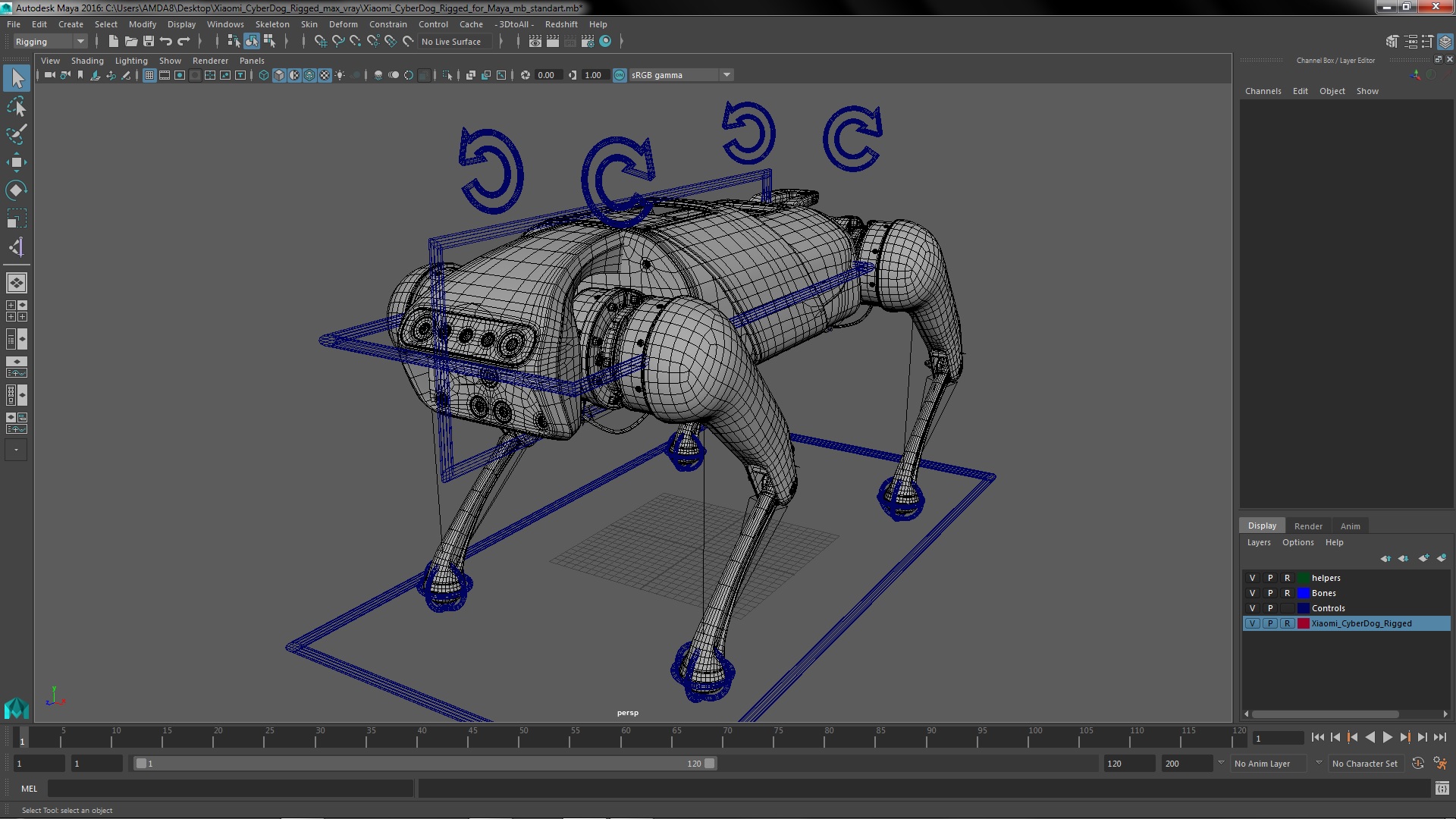
Task: Toggle Snap to curves magnet icon
Action: click(x=337, y=42)
